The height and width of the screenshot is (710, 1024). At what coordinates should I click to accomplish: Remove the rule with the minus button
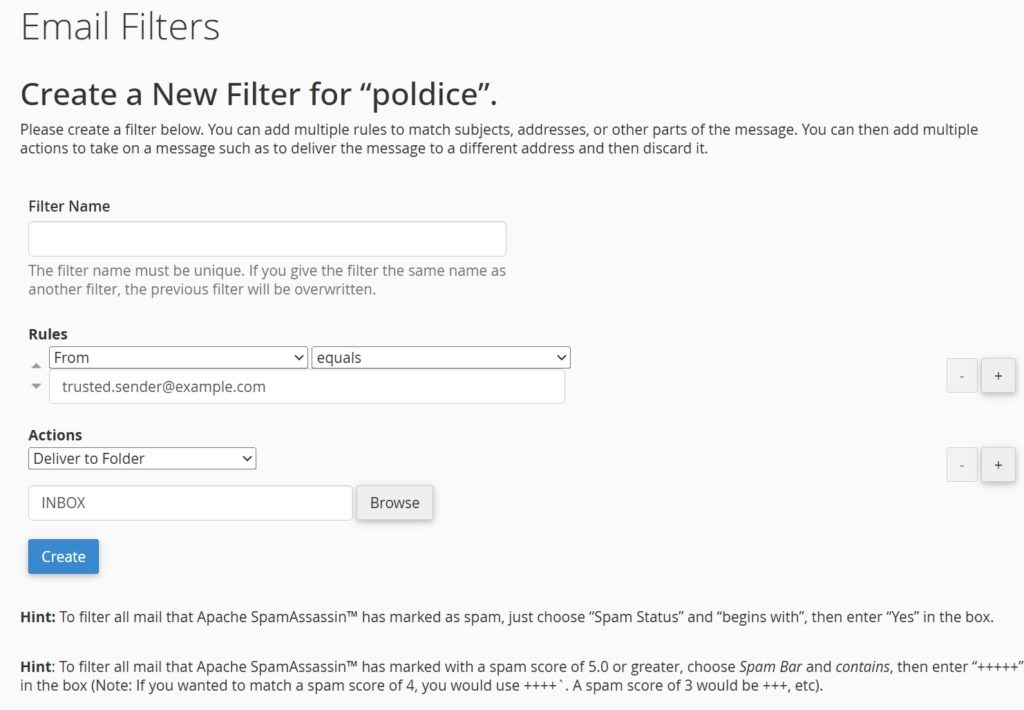(x=961, y=375)
